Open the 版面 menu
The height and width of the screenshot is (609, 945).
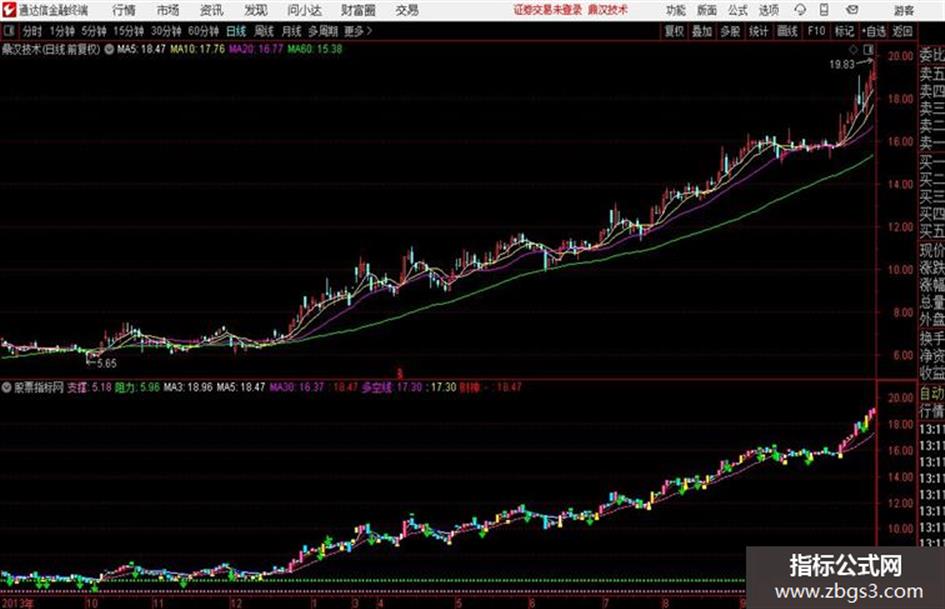[707, 10]
